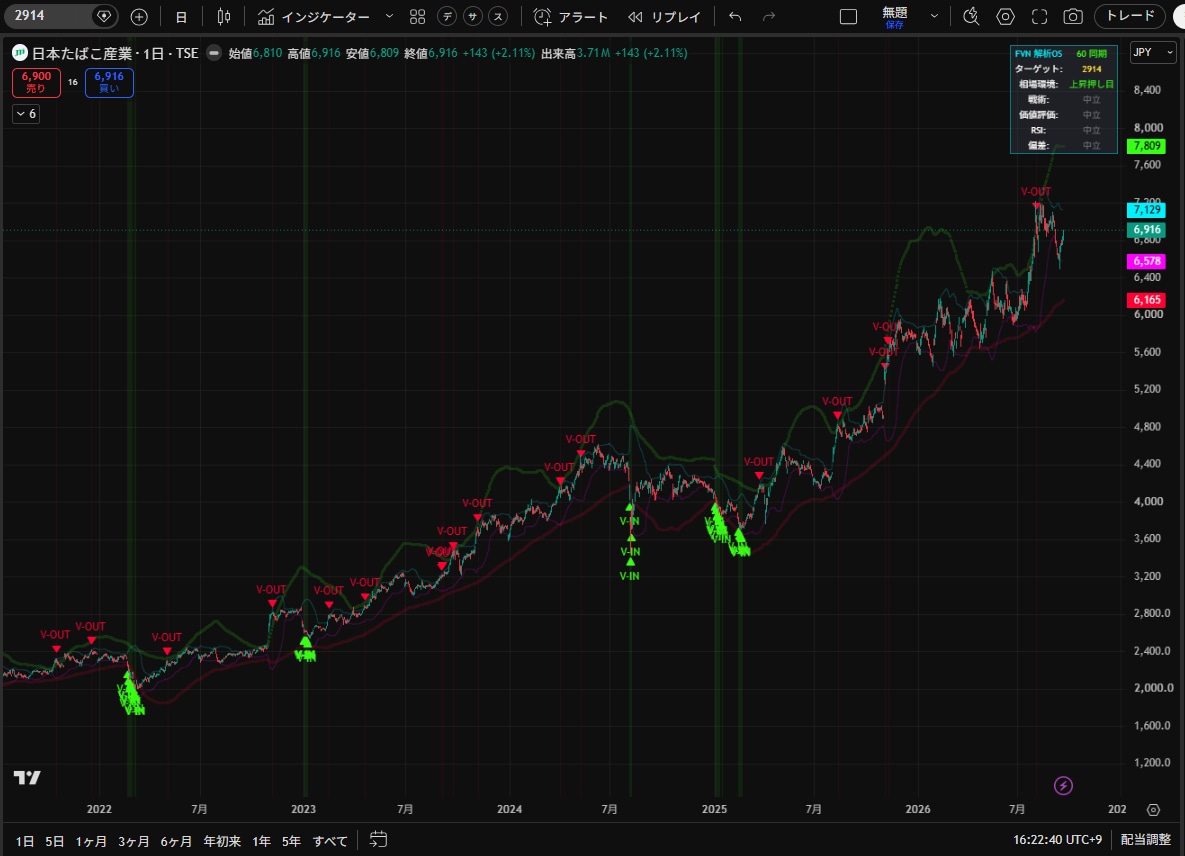Toggle 配当調整 dividend adjustment
Image resolution: width=1185 pixels, height=856 pixels.
1146,839
